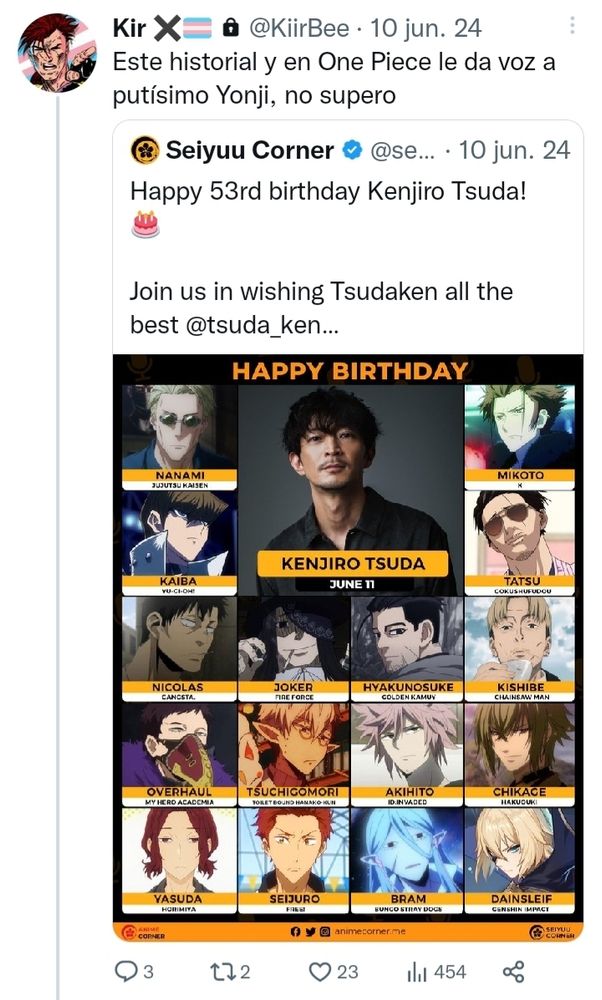The width and height of the screenshot is (602, 1000).
Task: Click the quoted tweet's 10 jun. 24 date
Action: point(515,151)
